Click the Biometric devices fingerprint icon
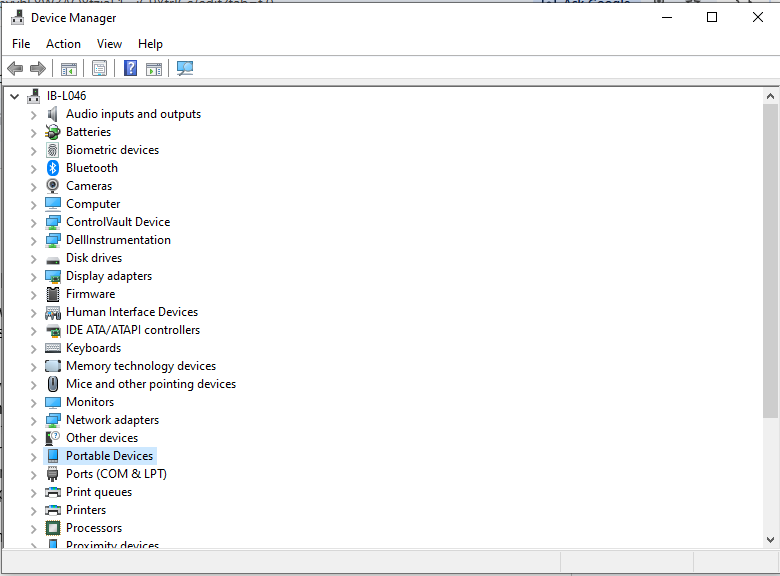 coord(53,150)
